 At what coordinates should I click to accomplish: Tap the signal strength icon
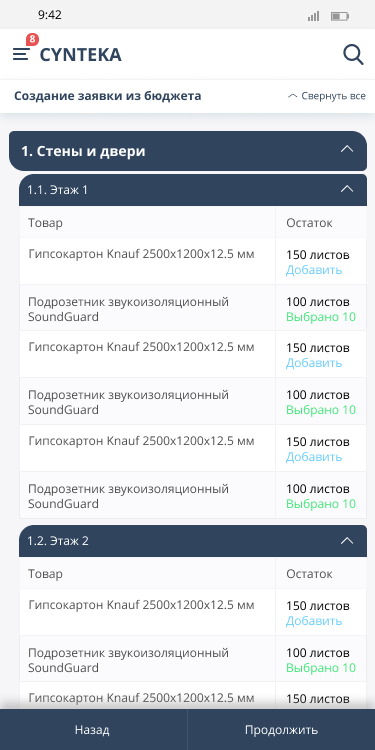(313, 16)
